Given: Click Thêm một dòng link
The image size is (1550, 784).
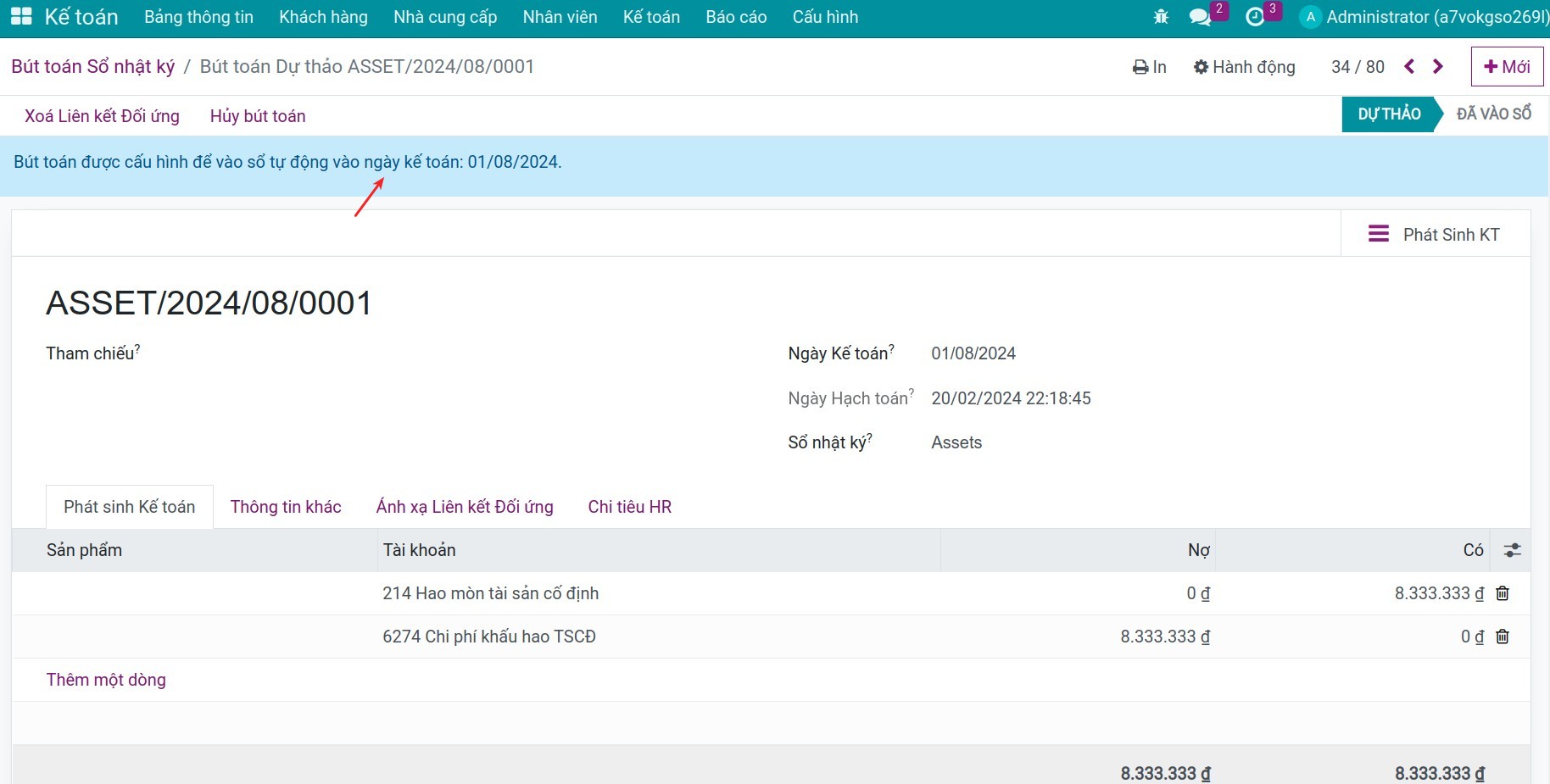Looking at the screenshot, I should [x=106, y=680].
